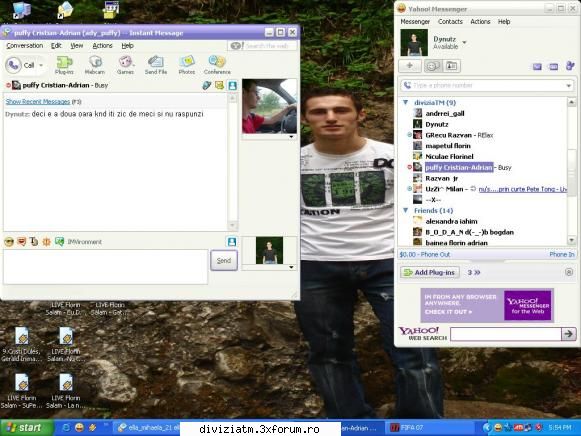This screenshot has width=581, height=436.
Task: Open the View menu in the chat window
Action: point(77,46)
